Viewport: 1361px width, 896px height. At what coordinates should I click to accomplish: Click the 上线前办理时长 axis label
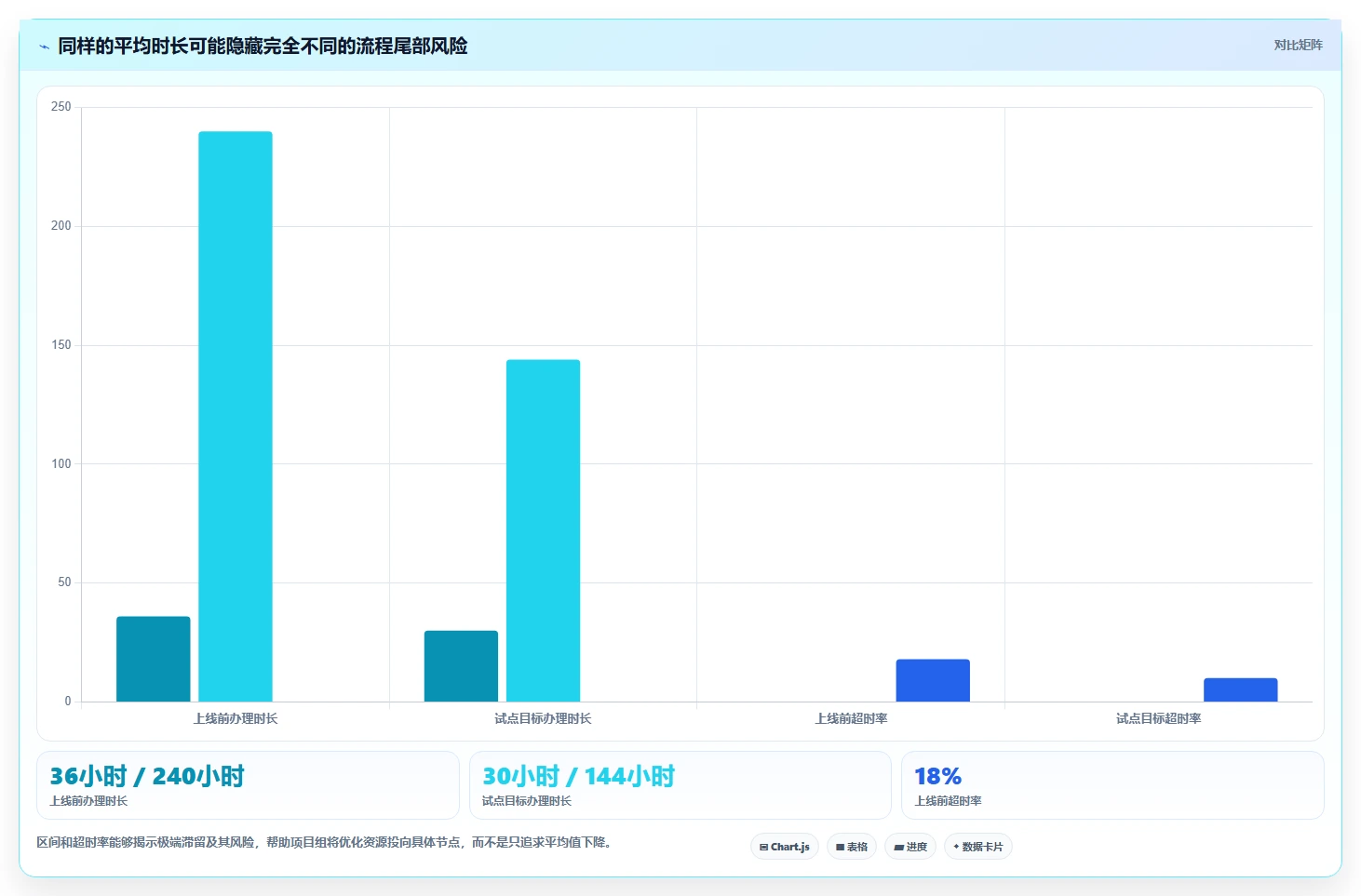[x=236, y=718]
